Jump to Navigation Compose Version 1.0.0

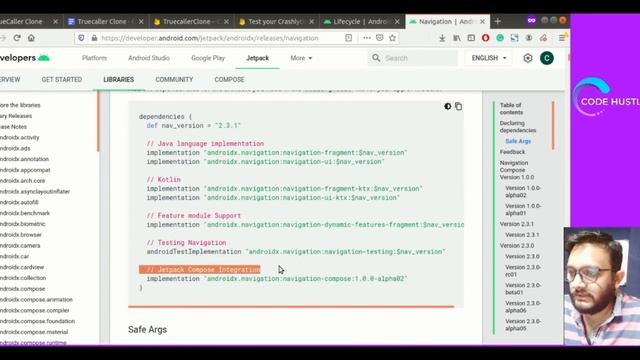point(517,170)
